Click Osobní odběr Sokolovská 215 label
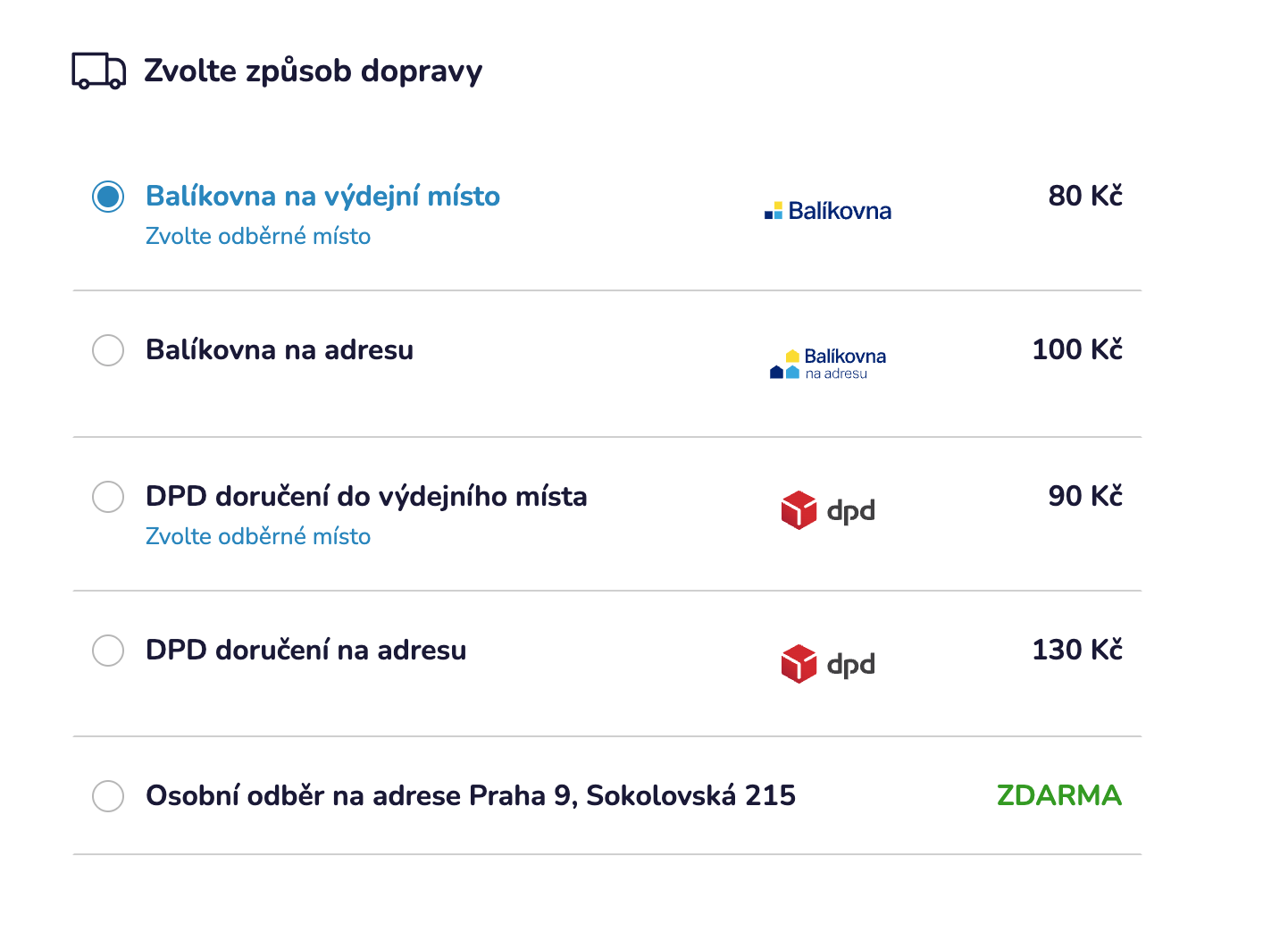1288x949 pixels. tap(471, 796)
